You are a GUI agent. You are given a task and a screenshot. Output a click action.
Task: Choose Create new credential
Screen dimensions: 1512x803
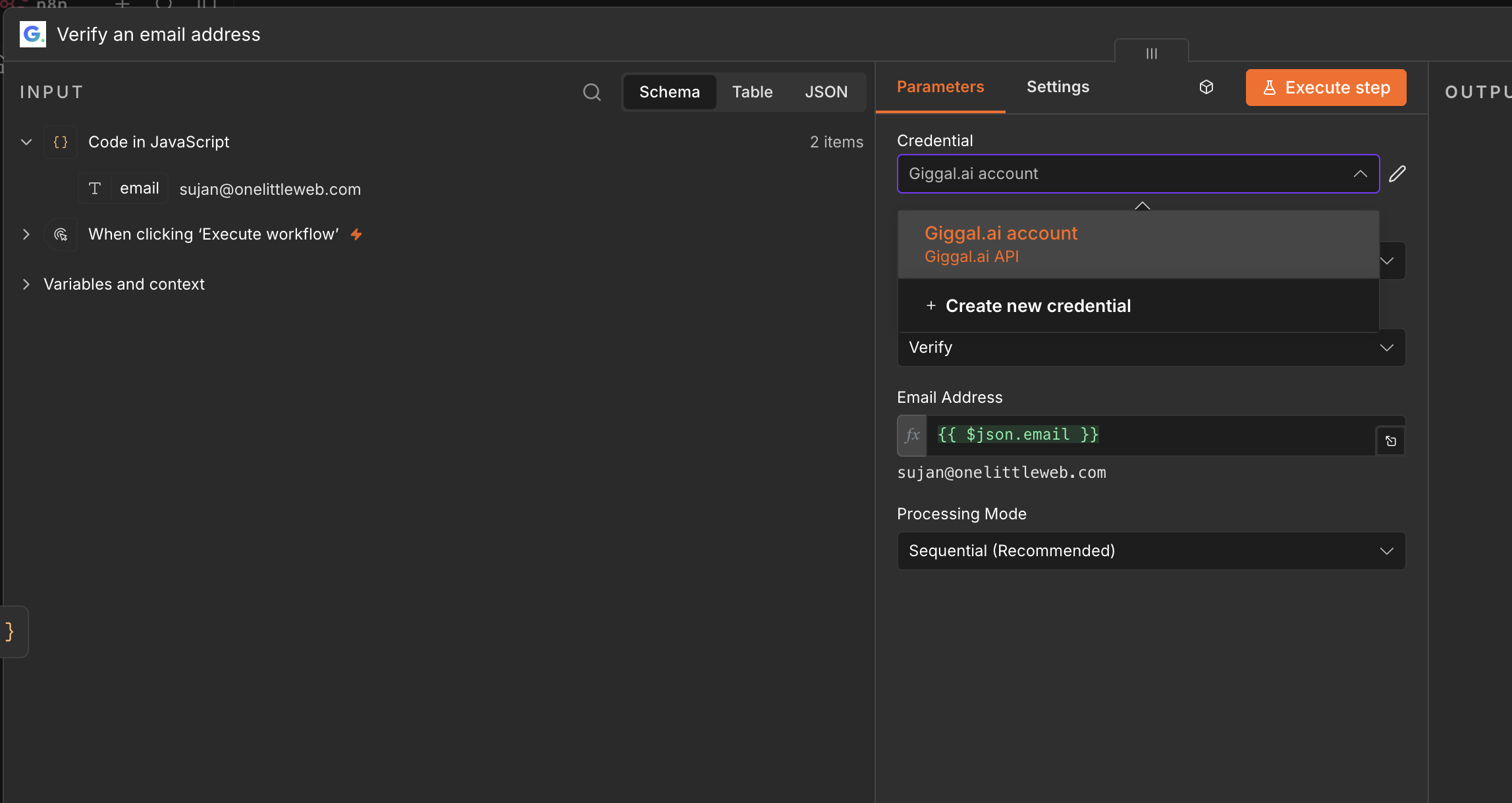tap(1138, 306)
